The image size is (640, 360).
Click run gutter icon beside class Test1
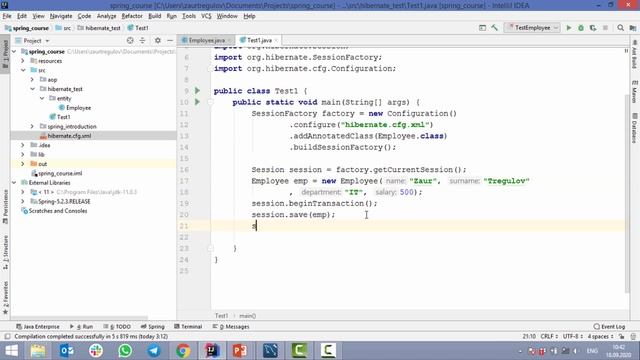pyautogui.click(x=197, y=91)
